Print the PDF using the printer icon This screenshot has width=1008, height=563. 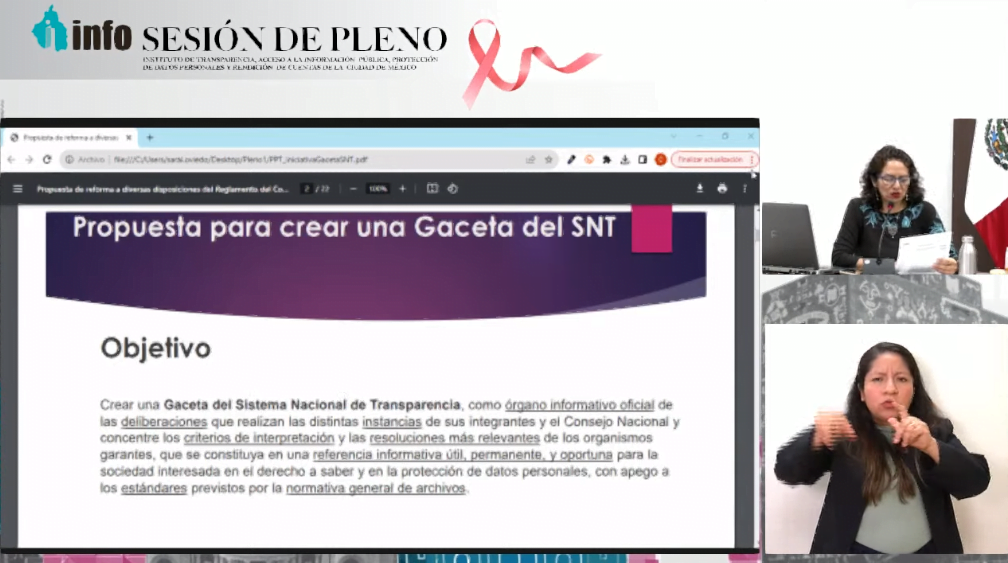(x=722, y=188)
